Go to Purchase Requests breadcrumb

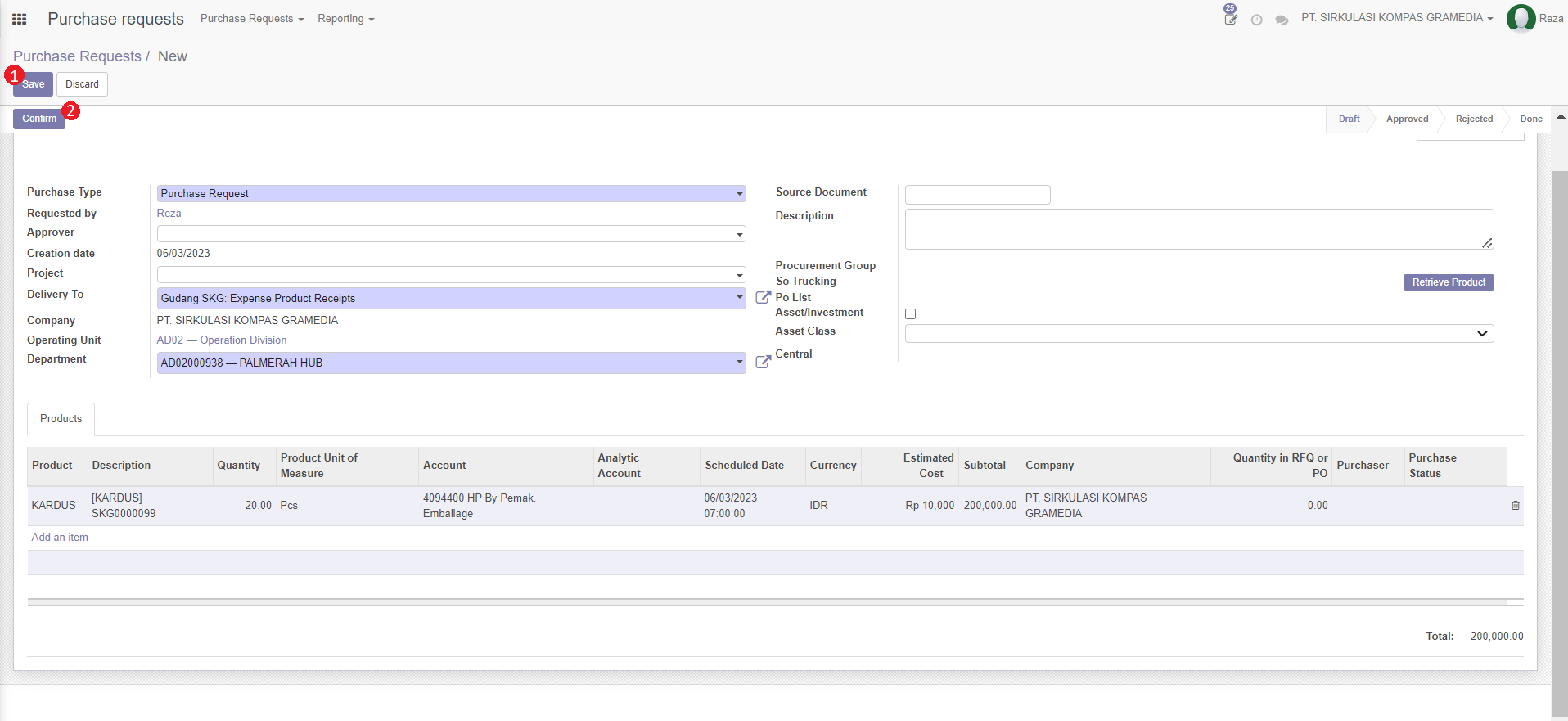coord(77,56)
